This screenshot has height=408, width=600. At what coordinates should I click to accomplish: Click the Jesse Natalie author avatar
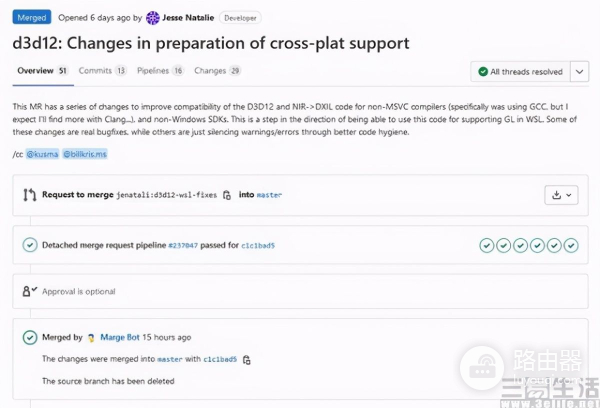coord(152,17)
